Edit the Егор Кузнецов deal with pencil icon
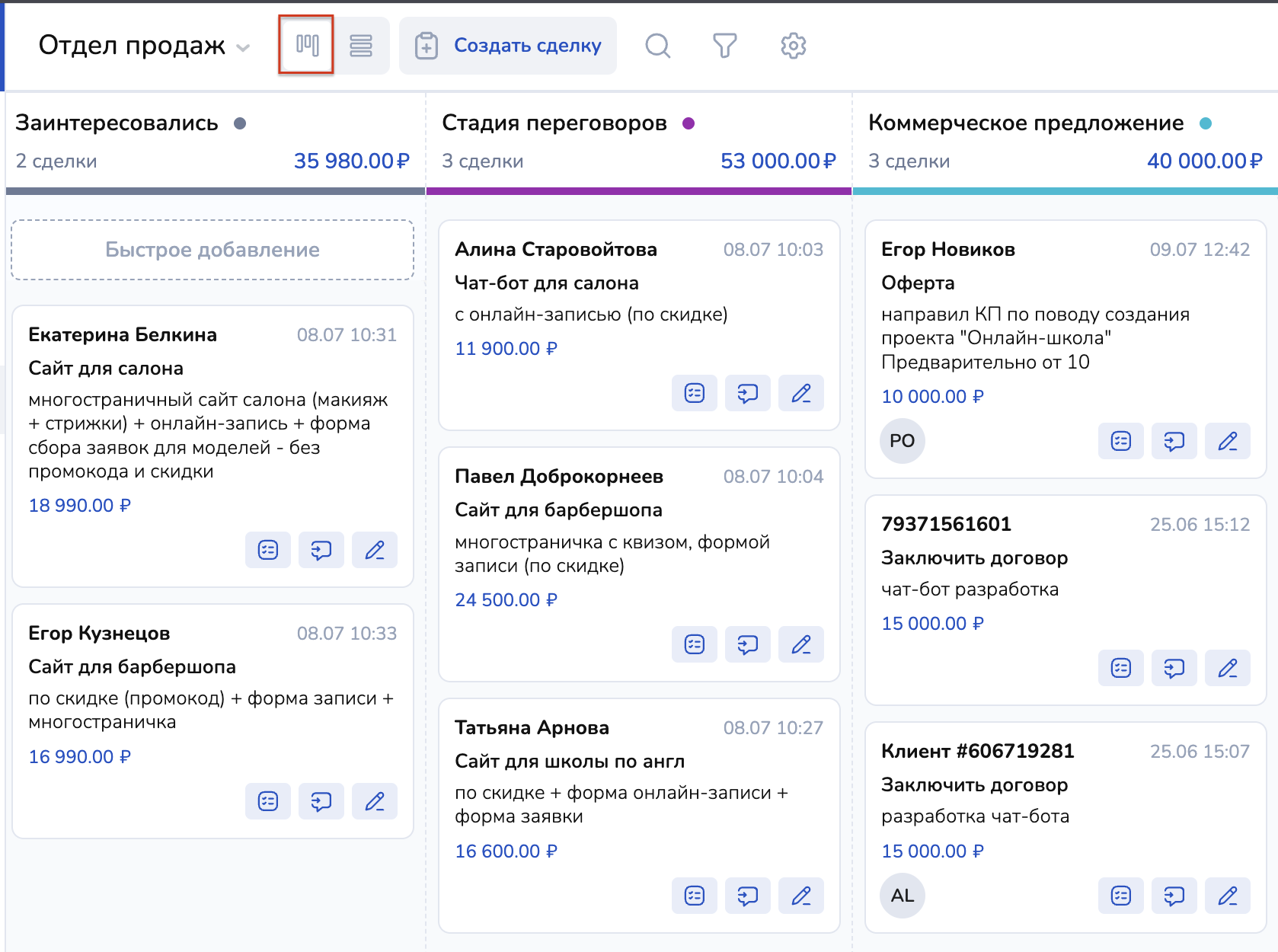The width and height of the screenshot is (1278, 952). 375,801
